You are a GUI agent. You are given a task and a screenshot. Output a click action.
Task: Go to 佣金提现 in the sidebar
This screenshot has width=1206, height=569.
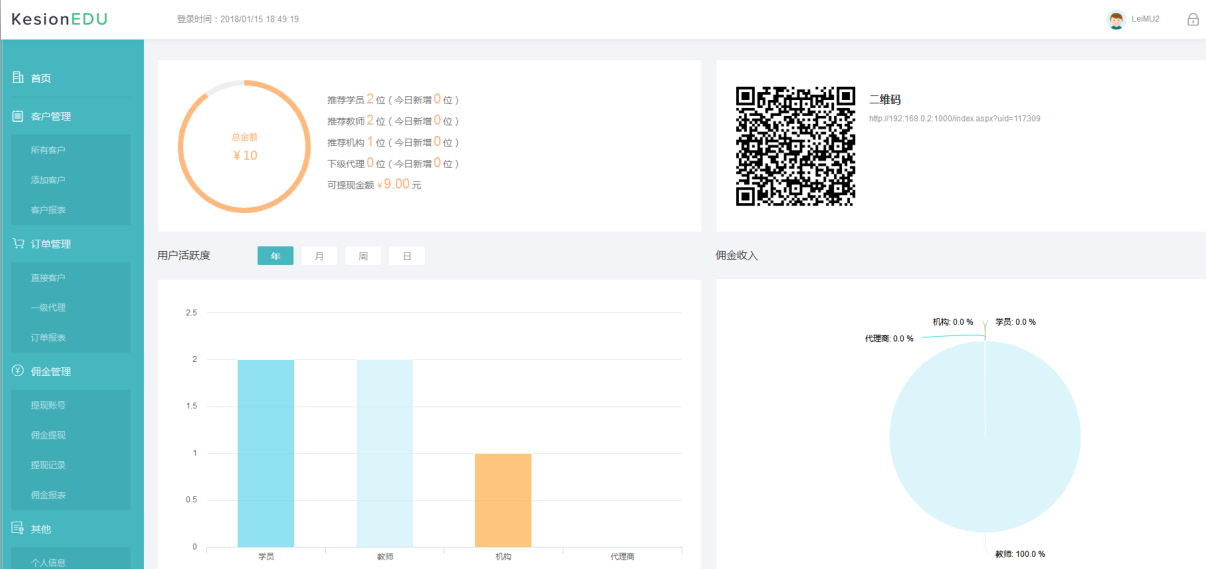tap(49, 436)
